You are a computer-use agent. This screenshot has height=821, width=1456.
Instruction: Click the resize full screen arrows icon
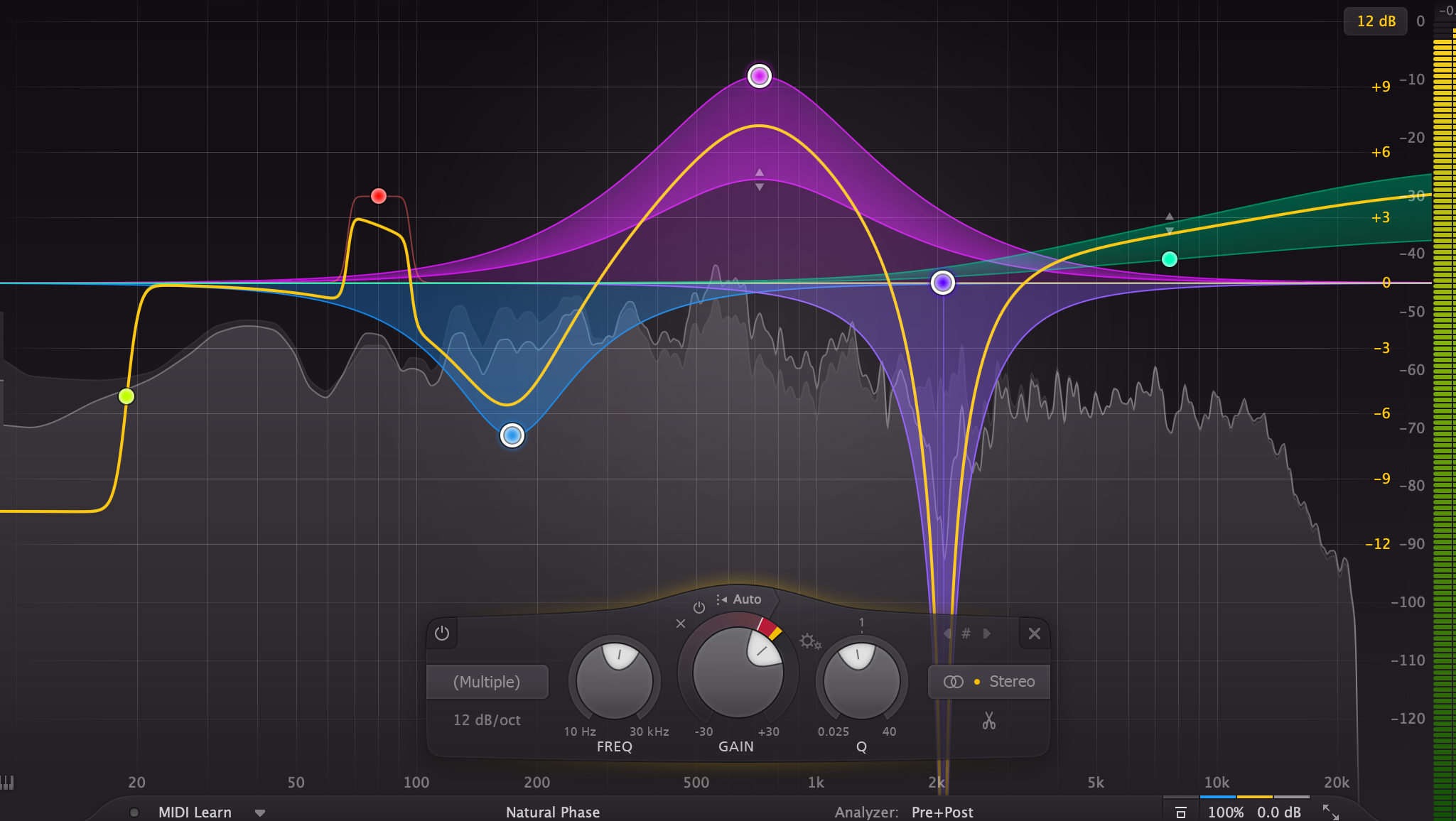pos(1330,812)
